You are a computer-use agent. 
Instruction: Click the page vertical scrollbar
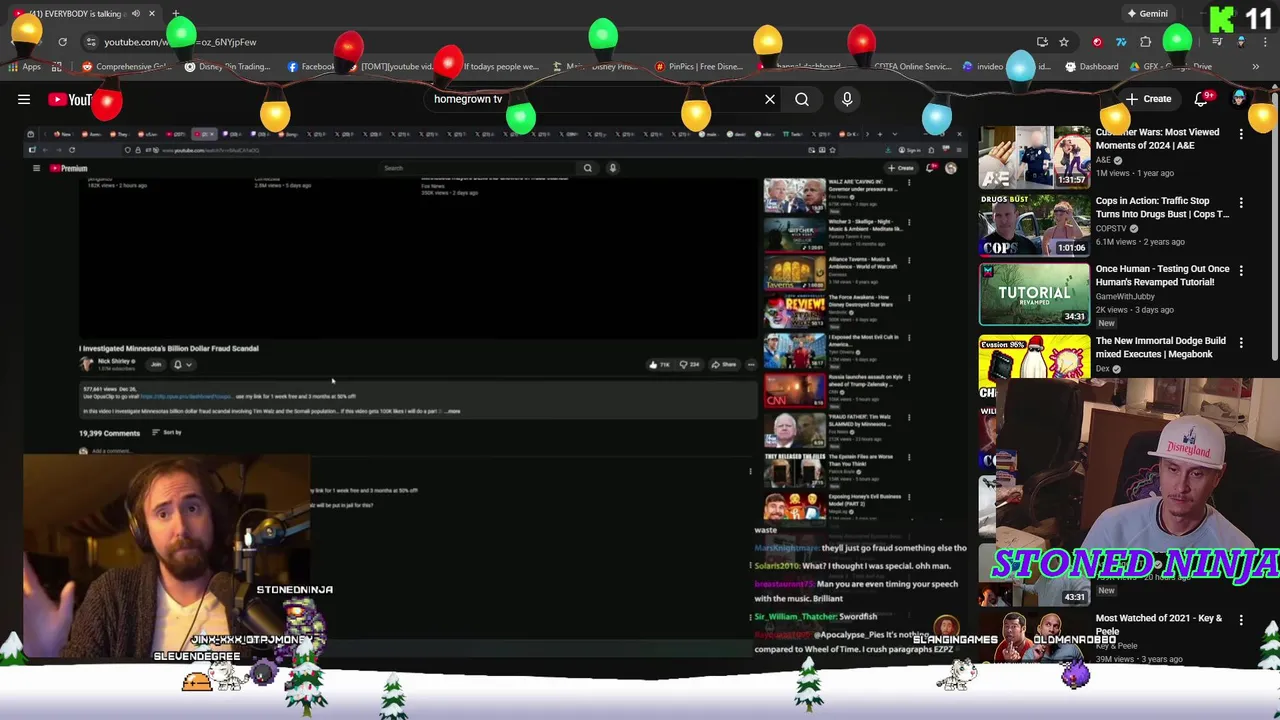coord(1275,225)
